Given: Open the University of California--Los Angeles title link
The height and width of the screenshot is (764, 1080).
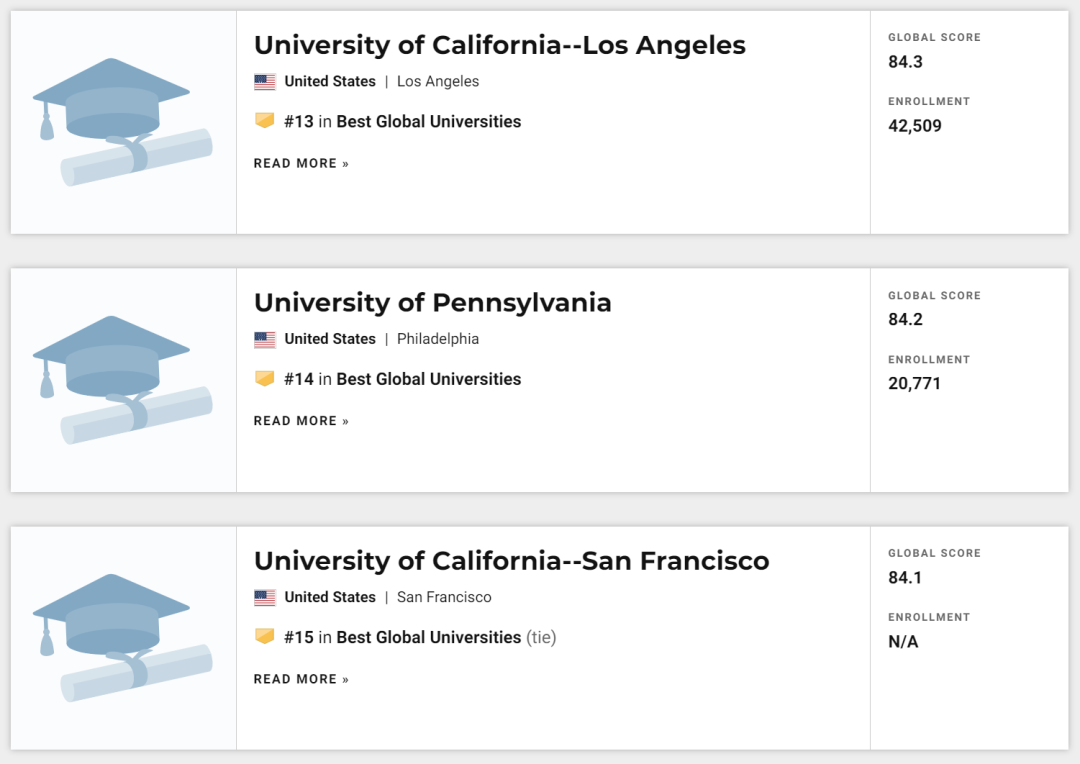Looking at the screenshot, I should pyautogui.click(x=499, y=45).
